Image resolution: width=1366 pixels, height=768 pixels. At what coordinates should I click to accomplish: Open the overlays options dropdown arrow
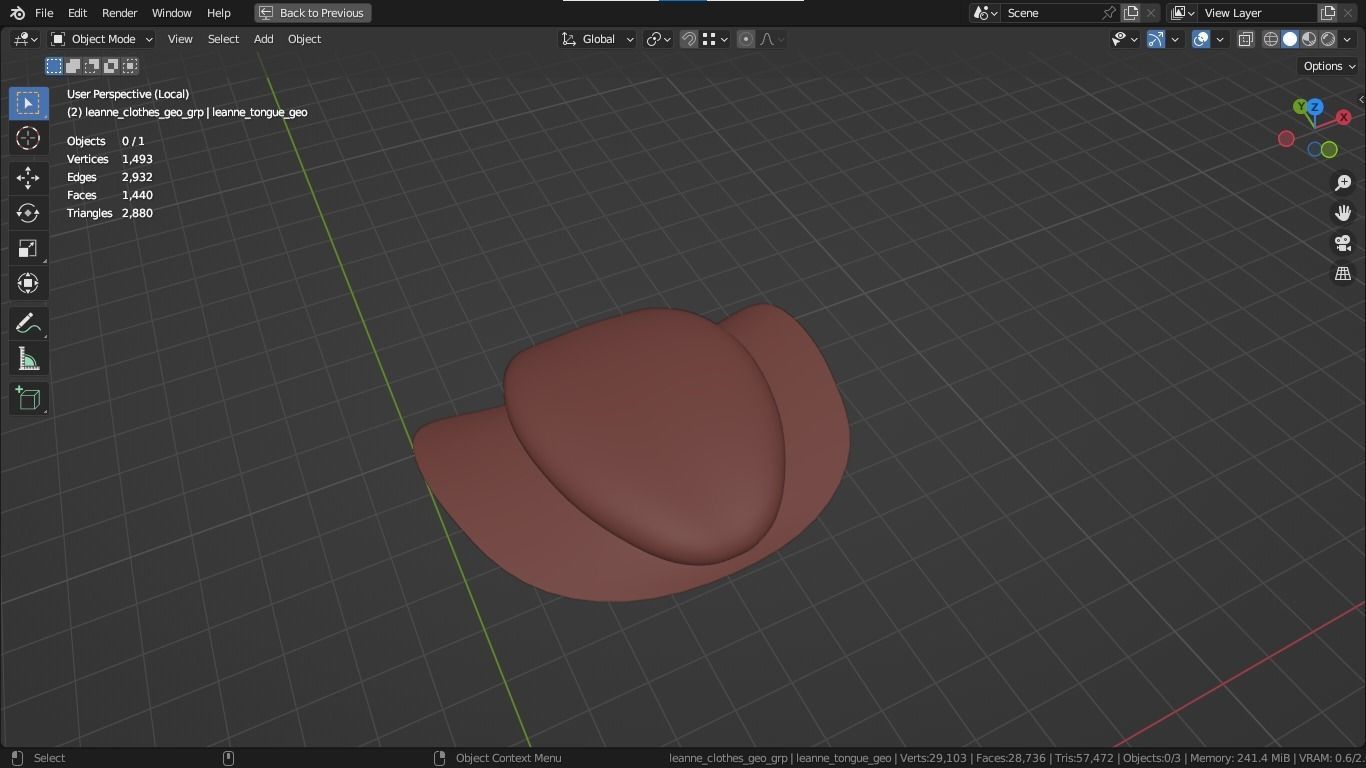tap(1220, 39)
